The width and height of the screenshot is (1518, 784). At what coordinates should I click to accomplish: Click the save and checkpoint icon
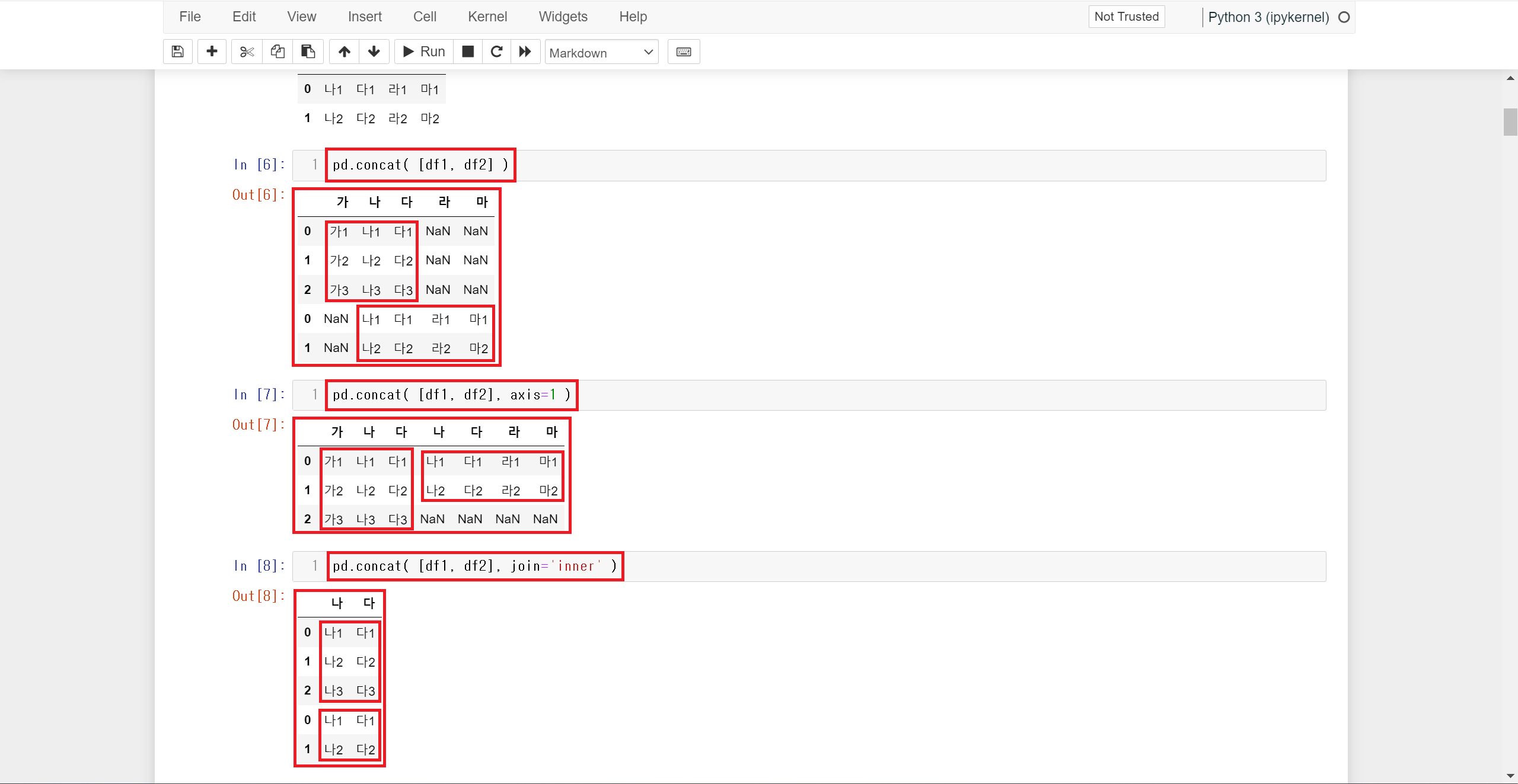pyautogui.click(x=177, y=52)
